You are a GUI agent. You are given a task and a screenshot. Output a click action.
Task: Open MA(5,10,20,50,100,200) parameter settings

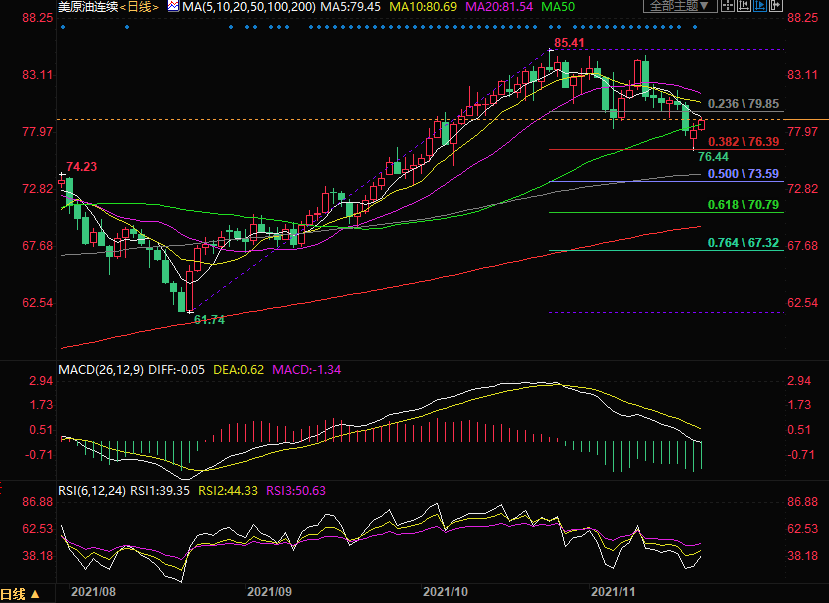[250, 7]
